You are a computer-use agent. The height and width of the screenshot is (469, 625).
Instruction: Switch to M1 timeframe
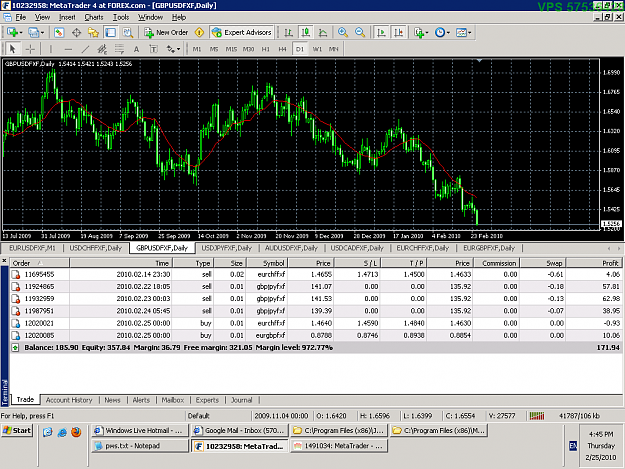[197, 49]
